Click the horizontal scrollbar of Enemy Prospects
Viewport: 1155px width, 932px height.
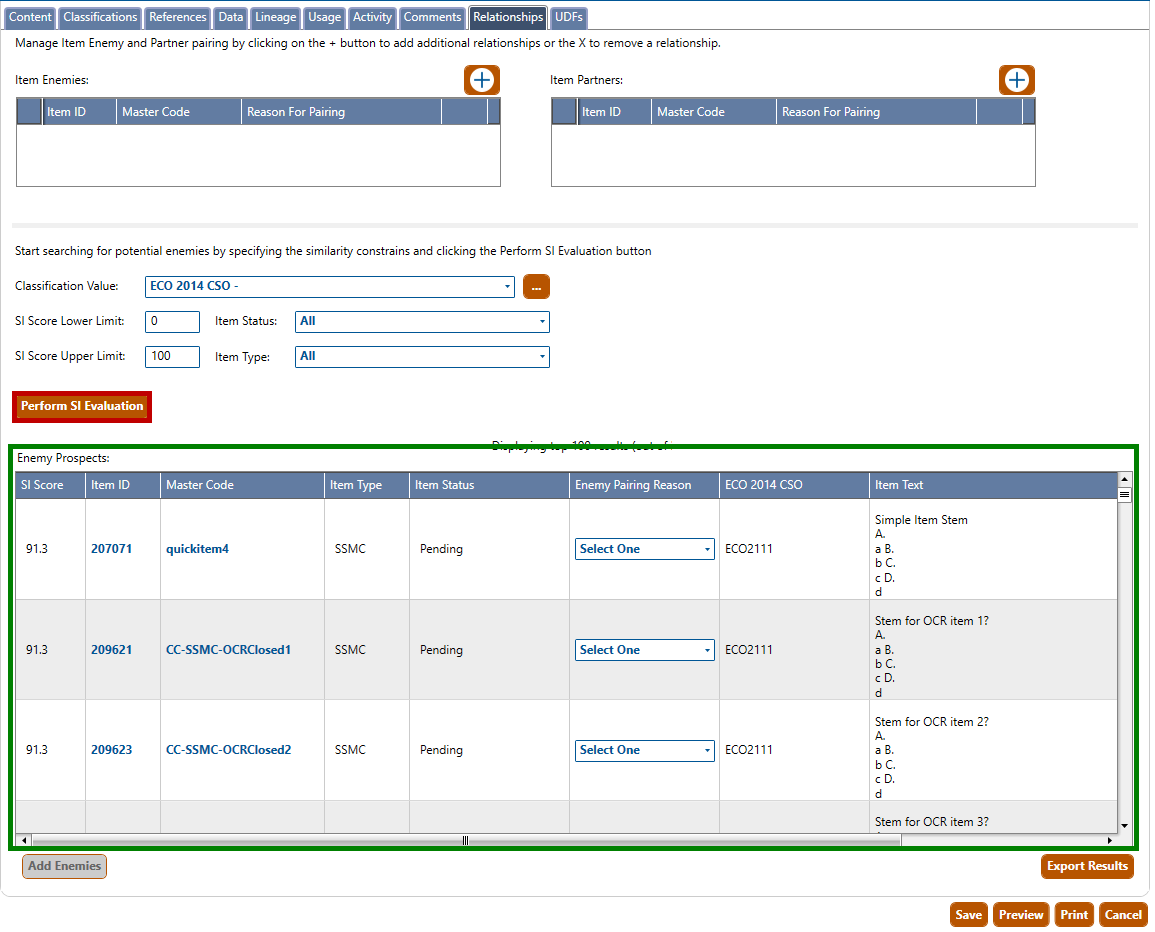[x=465, y=840]
